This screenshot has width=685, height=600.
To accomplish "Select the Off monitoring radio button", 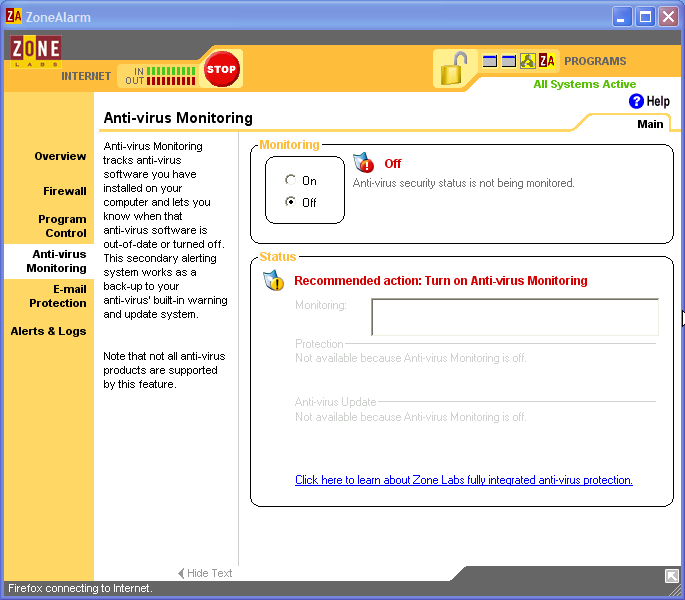I will coord(290,202).
